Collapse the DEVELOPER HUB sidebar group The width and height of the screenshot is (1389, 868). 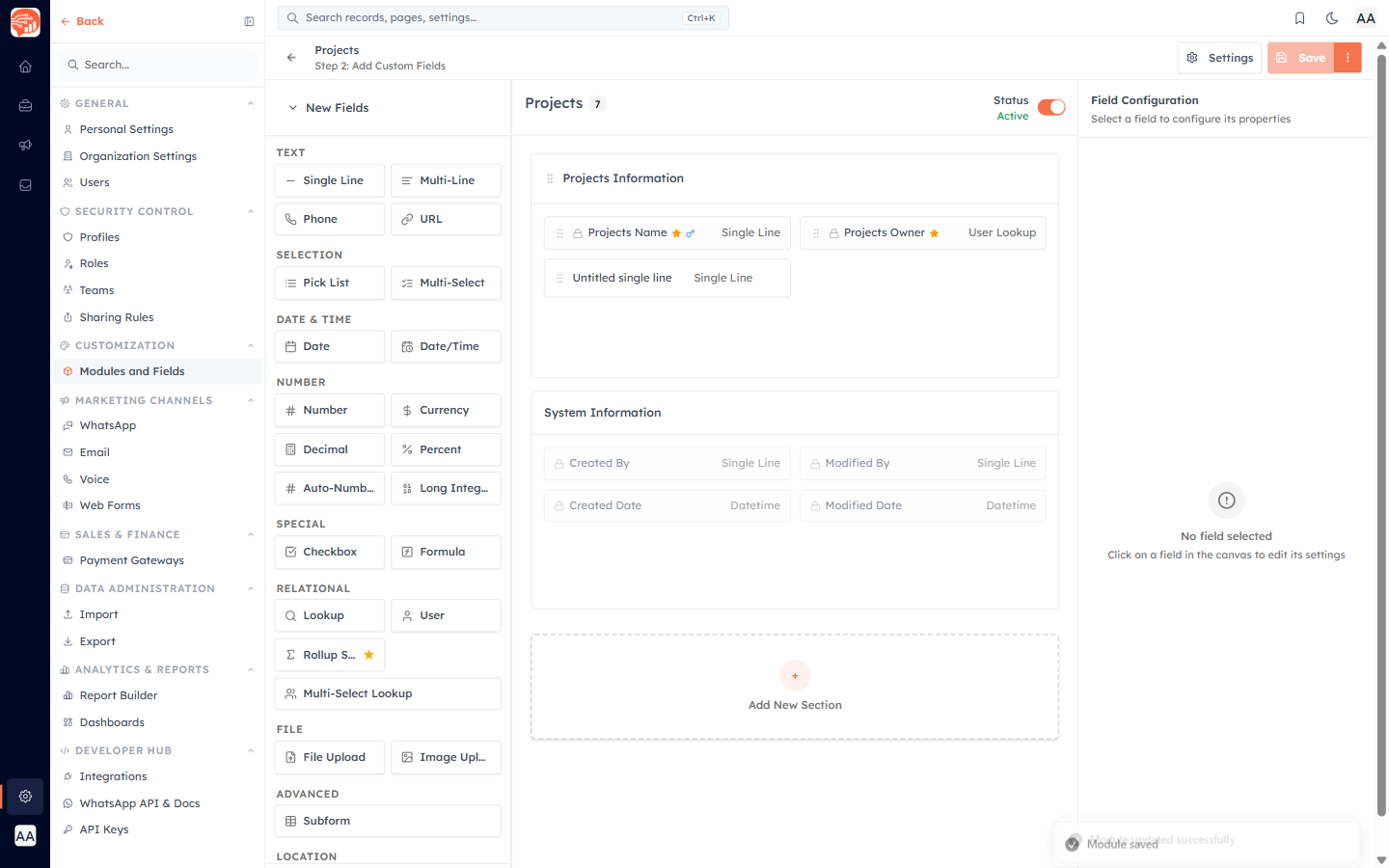(x=251, y=750)
